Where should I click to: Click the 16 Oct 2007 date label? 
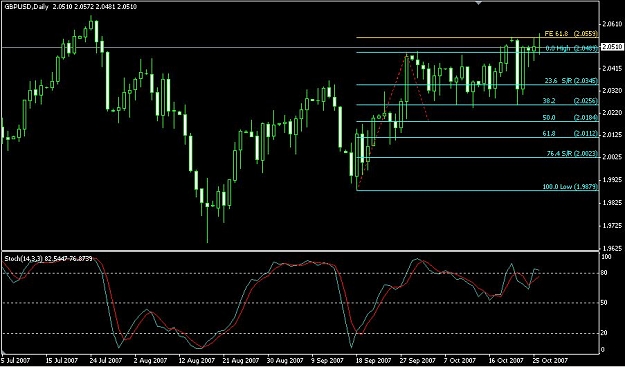pos(505,360)
